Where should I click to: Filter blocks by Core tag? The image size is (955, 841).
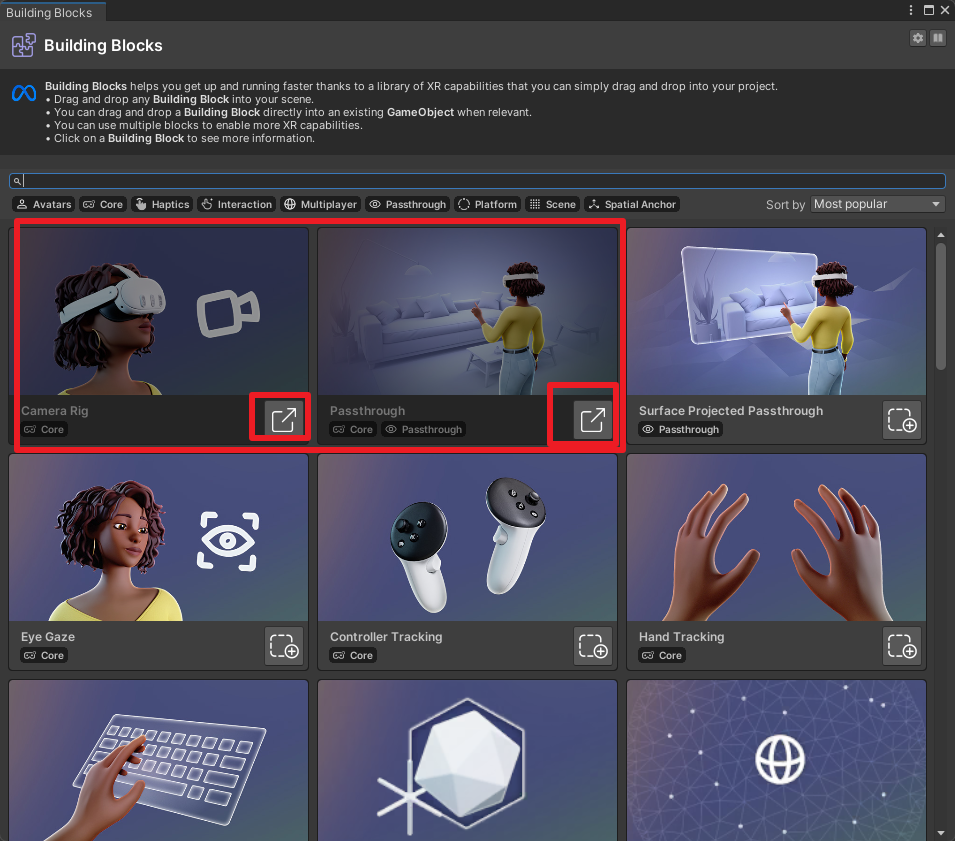[x=103, y=205]
